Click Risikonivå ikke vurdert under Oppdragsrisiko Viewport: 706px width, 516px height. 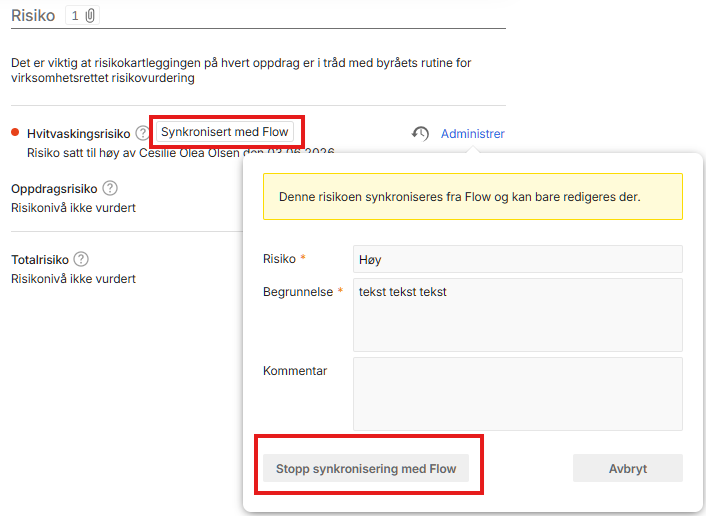[x=73, y=208]
